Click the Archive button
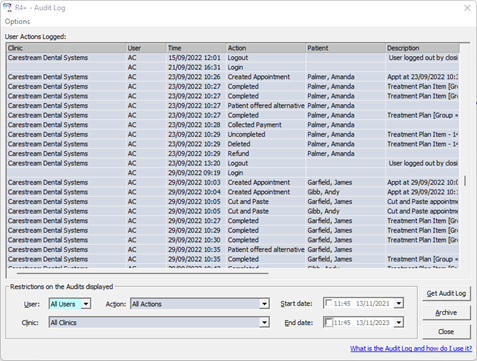 (446, 313)
